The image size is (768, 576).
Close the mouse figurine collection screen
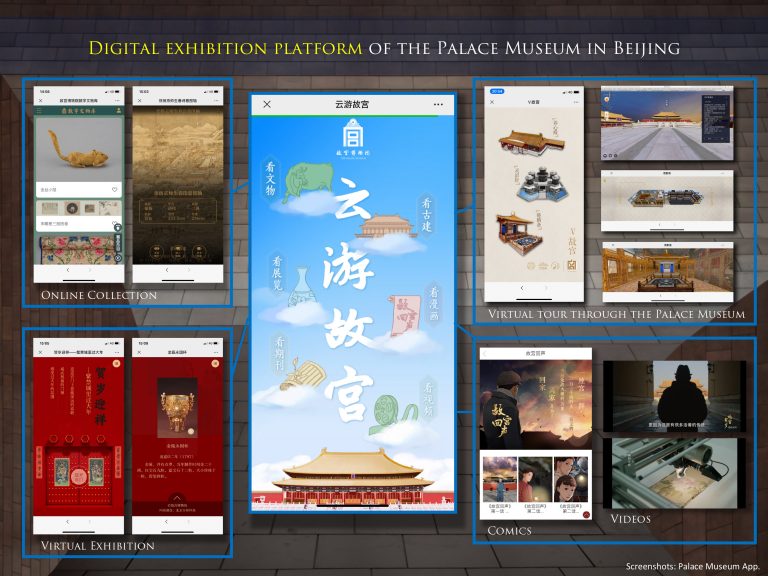pos(41,100)
